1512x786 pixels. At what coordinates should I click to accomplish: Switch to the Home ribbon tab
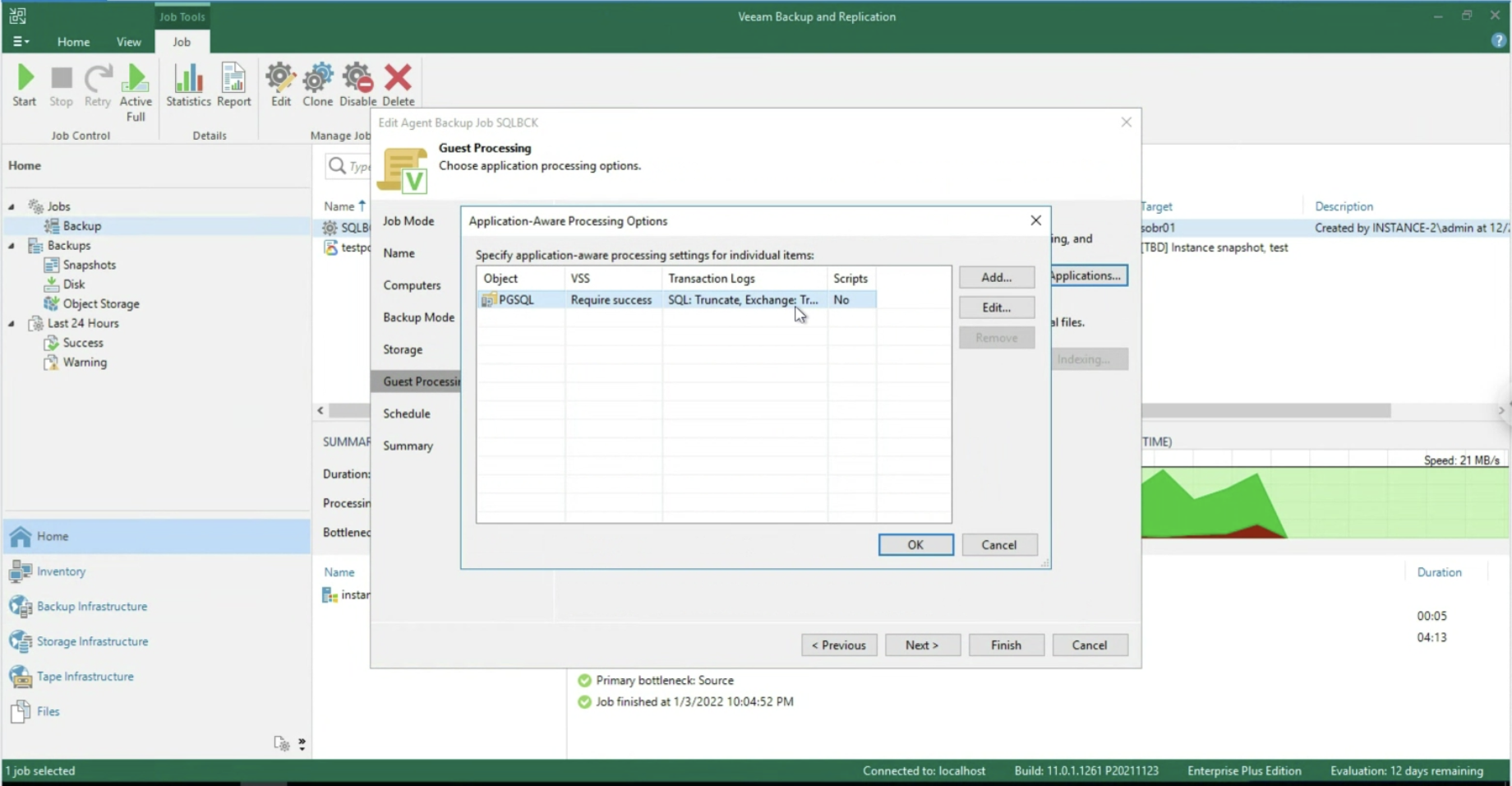coord(73,41)
